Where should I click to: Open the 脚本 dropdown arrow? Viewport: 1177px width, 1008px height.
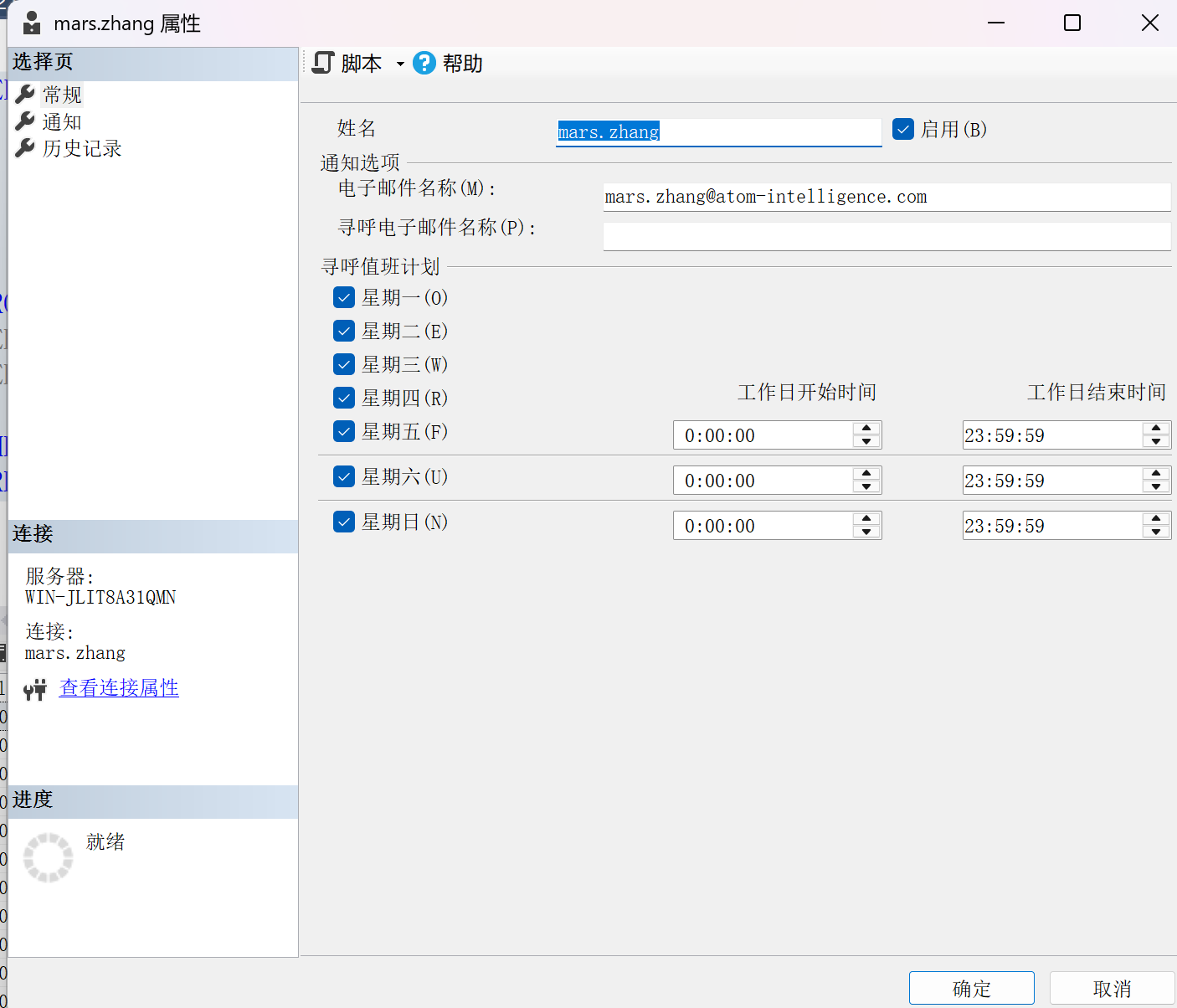click(x=400, y=64)
